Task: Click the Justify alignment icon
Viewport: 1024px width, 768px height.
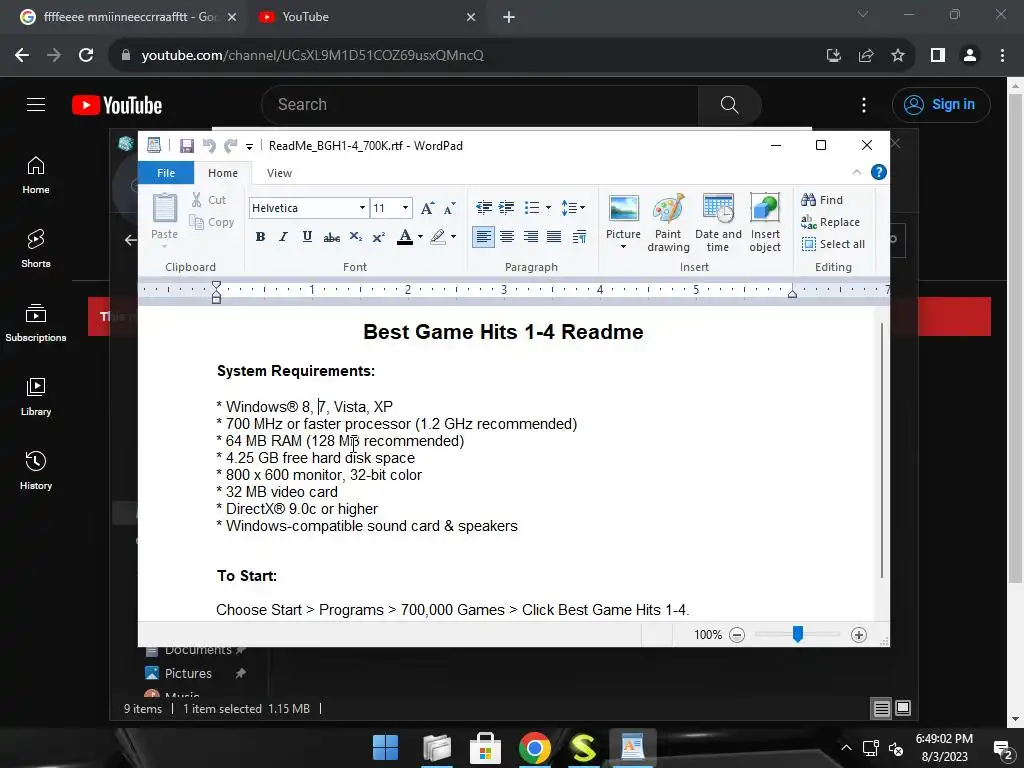Action: click(x=554, y=236)
